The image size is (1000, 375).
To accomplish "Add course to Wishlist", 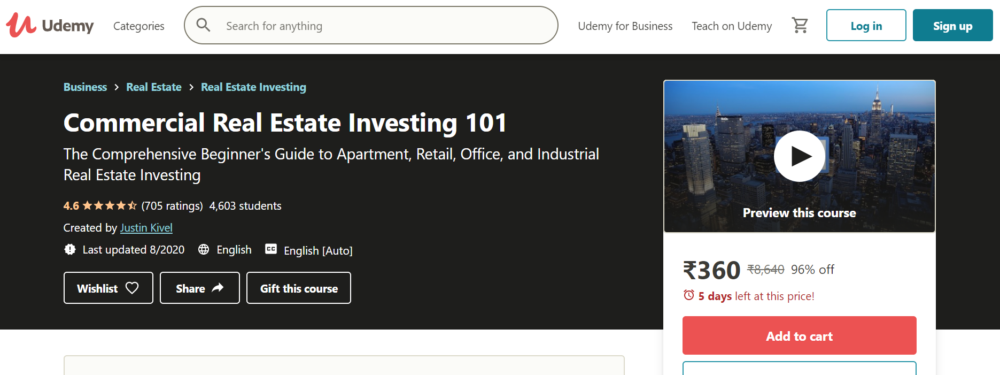I will coord(108,288).
